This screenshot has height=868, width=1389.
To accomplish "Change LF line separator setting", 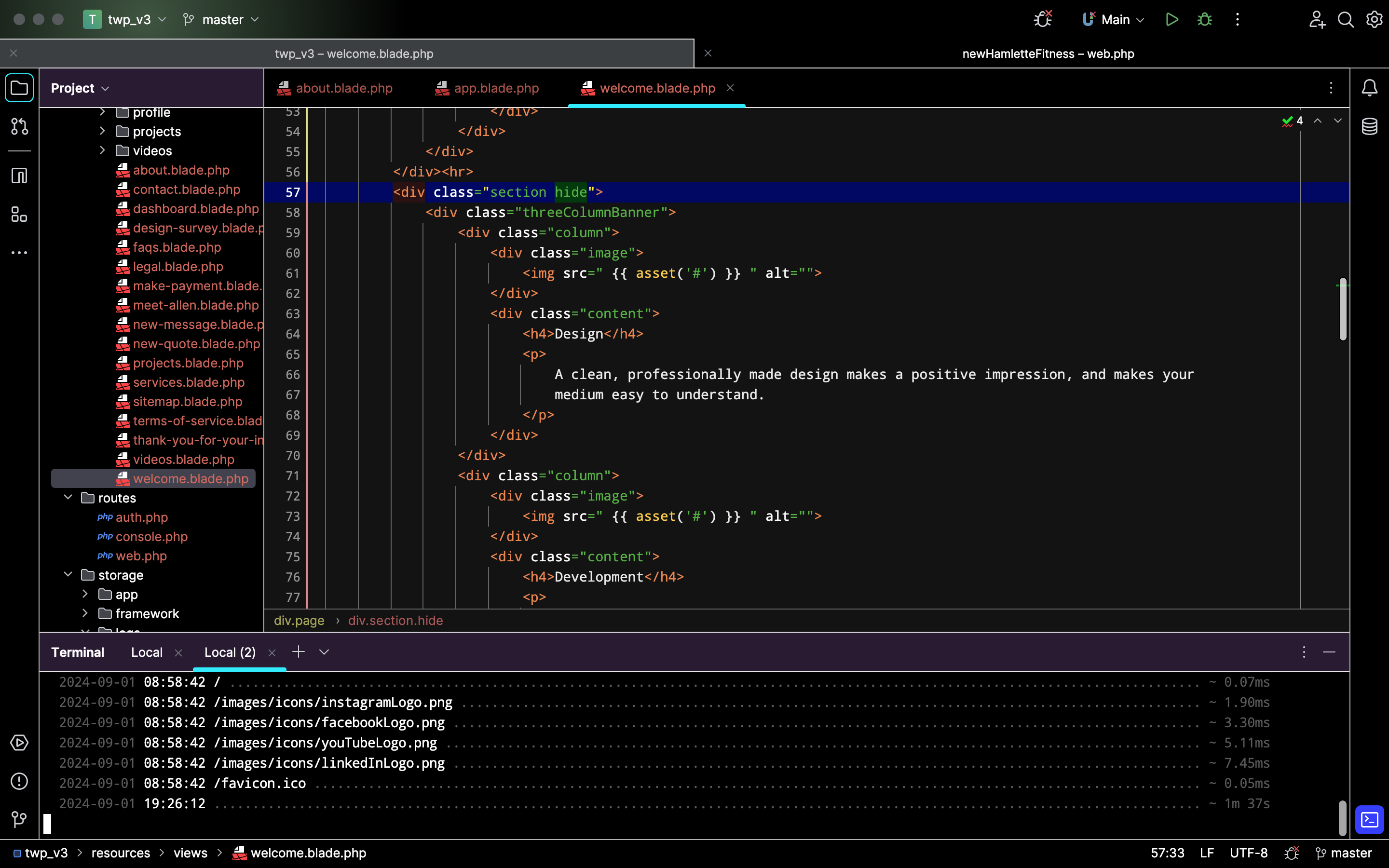I will tap(1207, 853).
